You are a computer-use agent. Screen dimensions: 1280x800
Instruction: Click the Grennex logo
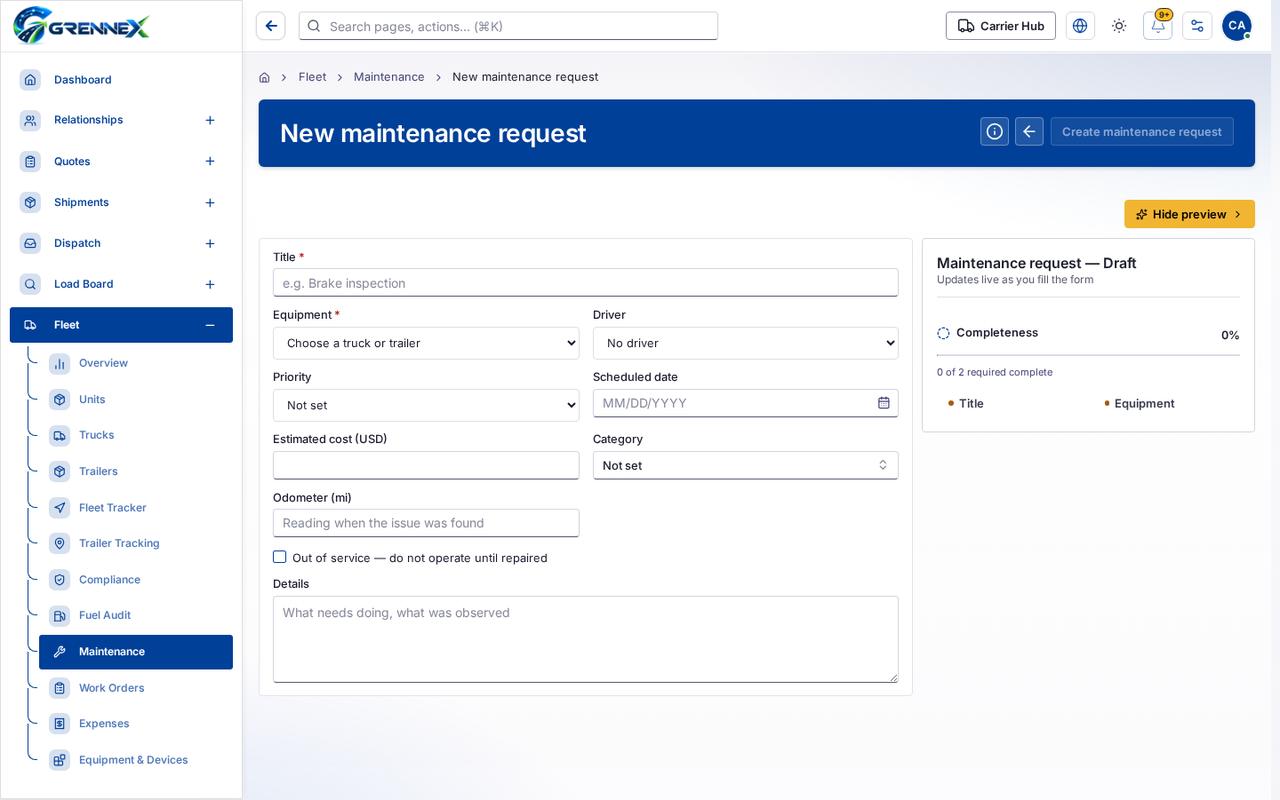[81, 25]
